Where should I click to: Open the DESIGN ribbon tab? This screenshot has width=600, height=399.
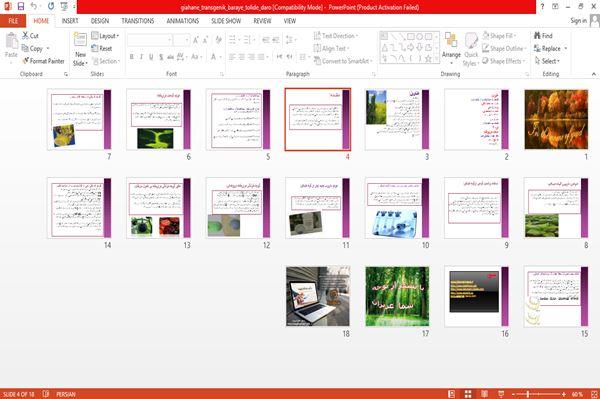point(99,21)
